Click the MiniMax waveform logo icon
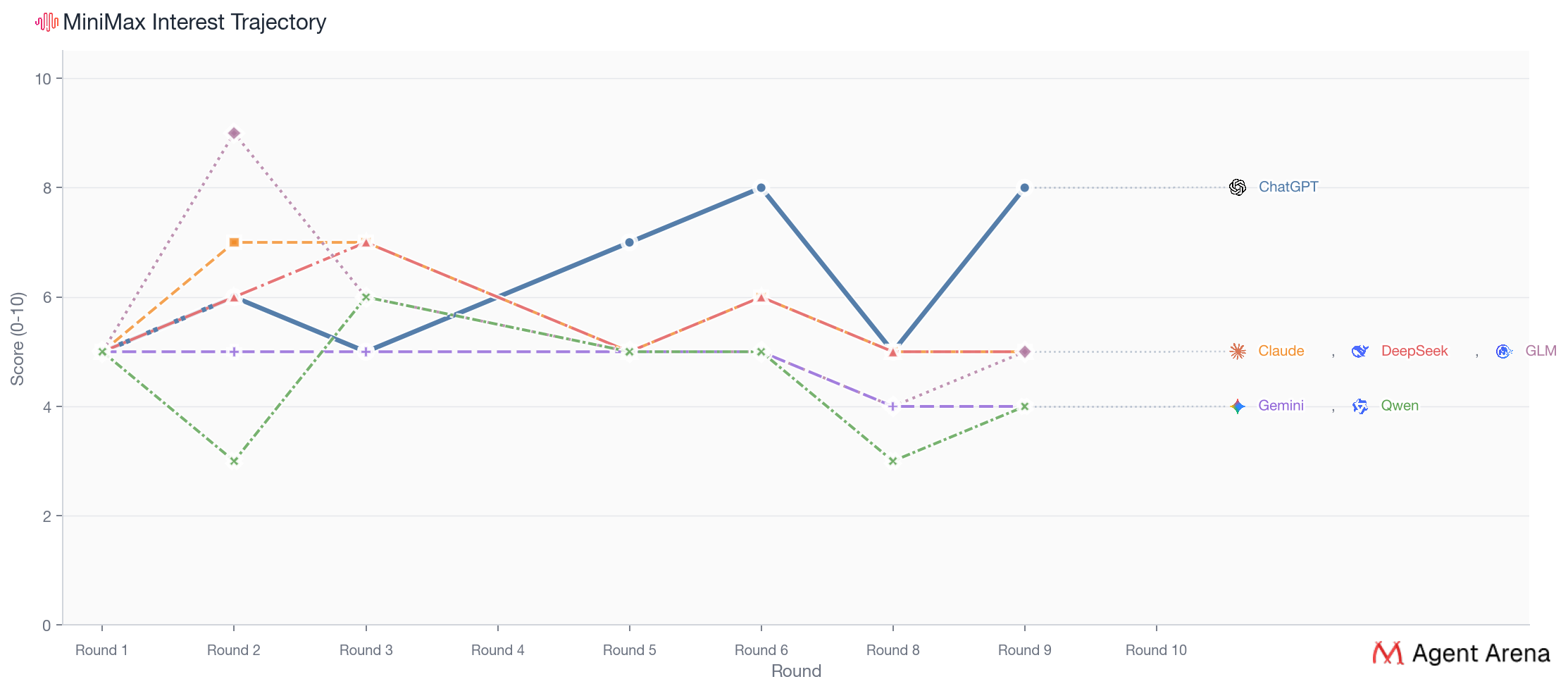This screenshot has width=1568, height=691. coord(46,23)
